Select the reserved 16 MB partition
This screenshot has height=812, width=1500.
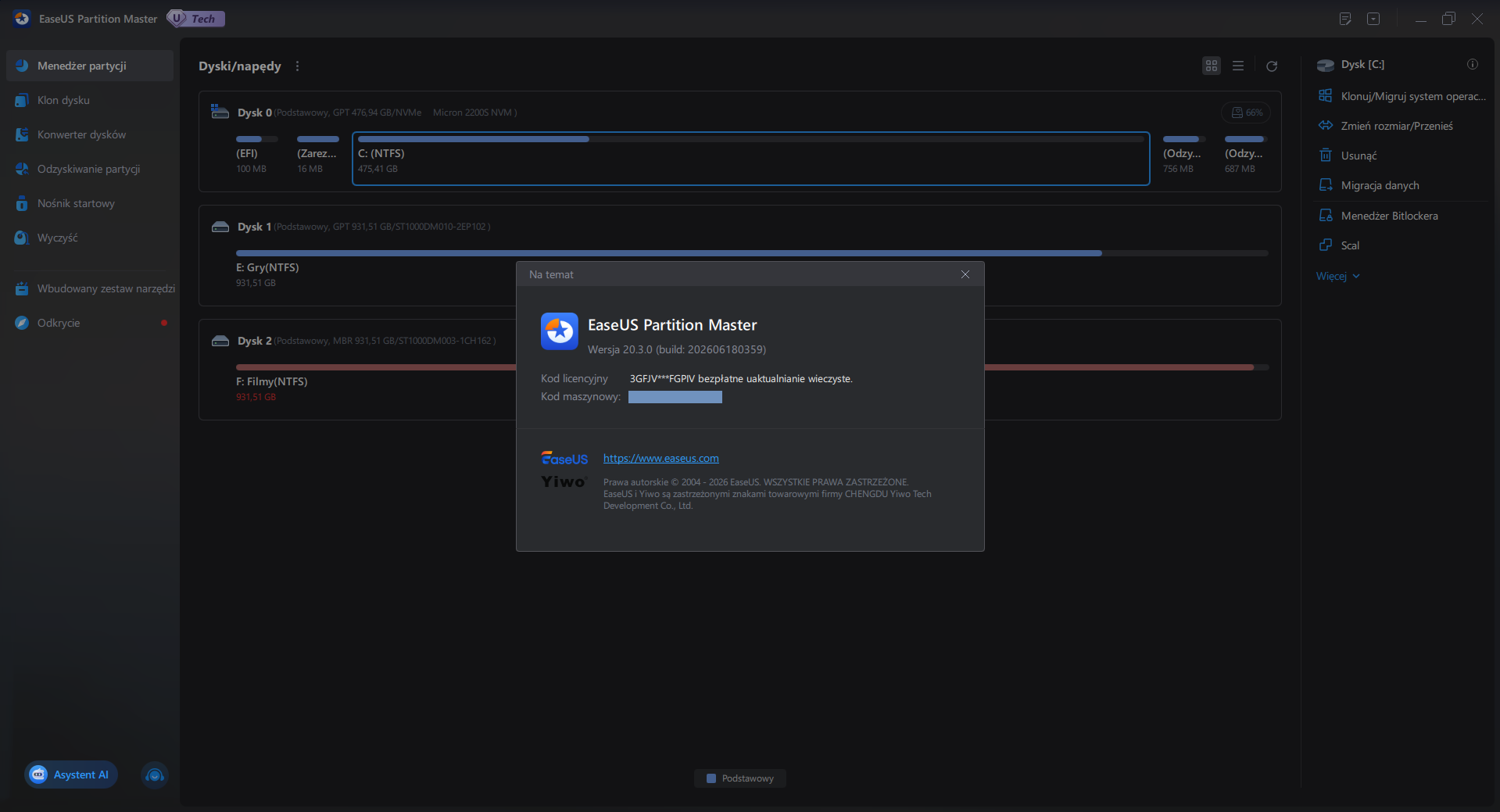(317, 159)
